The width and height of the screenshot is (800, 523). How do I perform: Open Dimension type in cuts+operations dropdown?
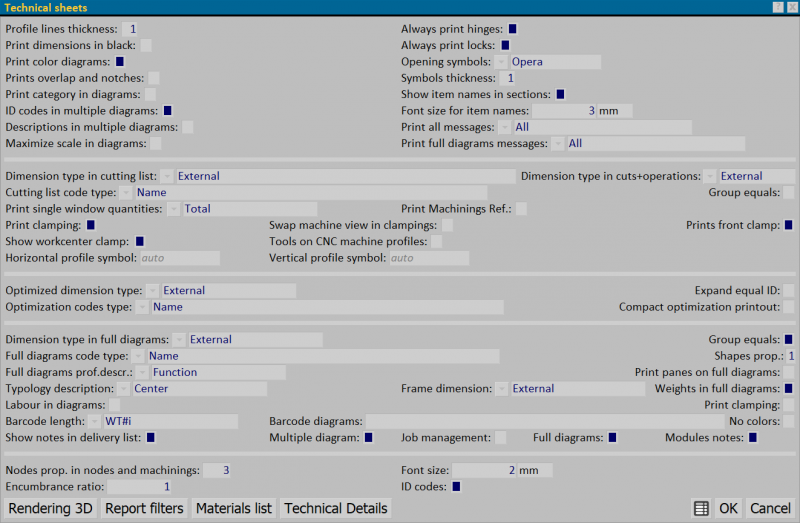click(710, 176)
